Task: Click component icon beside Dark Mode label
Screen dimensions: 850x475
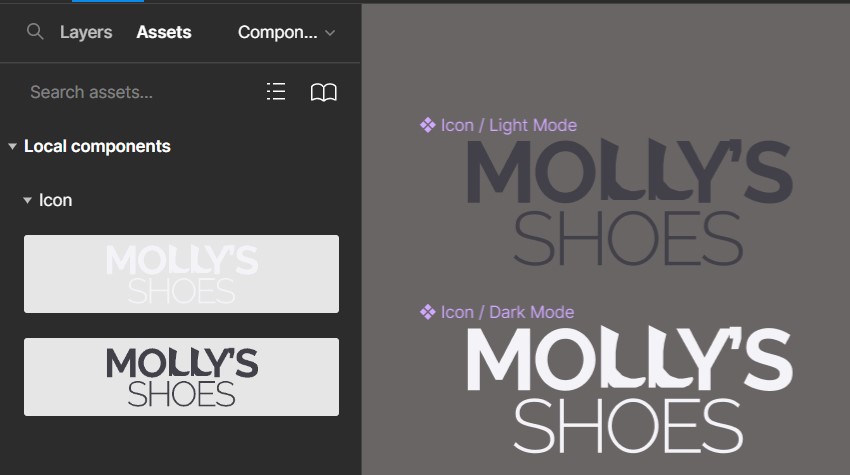Action: (428, 312)
